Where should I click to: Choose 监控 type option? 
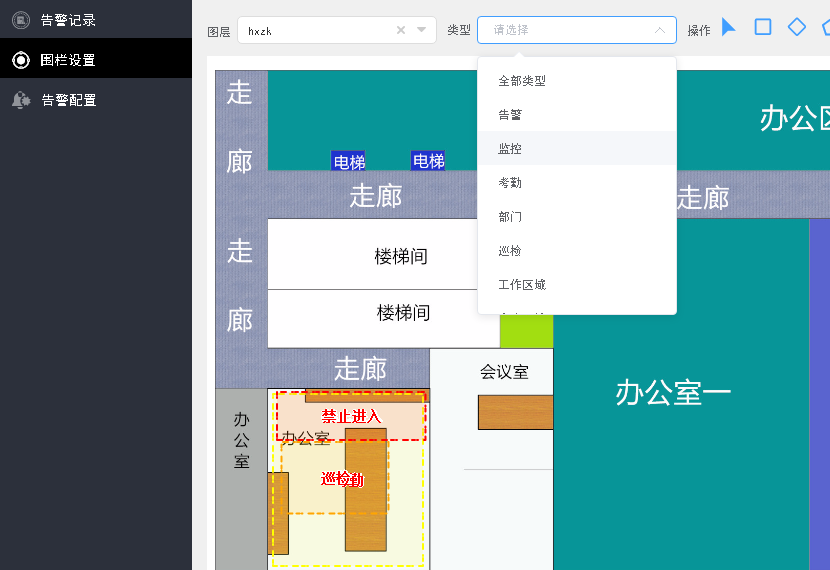click(577, 149)
